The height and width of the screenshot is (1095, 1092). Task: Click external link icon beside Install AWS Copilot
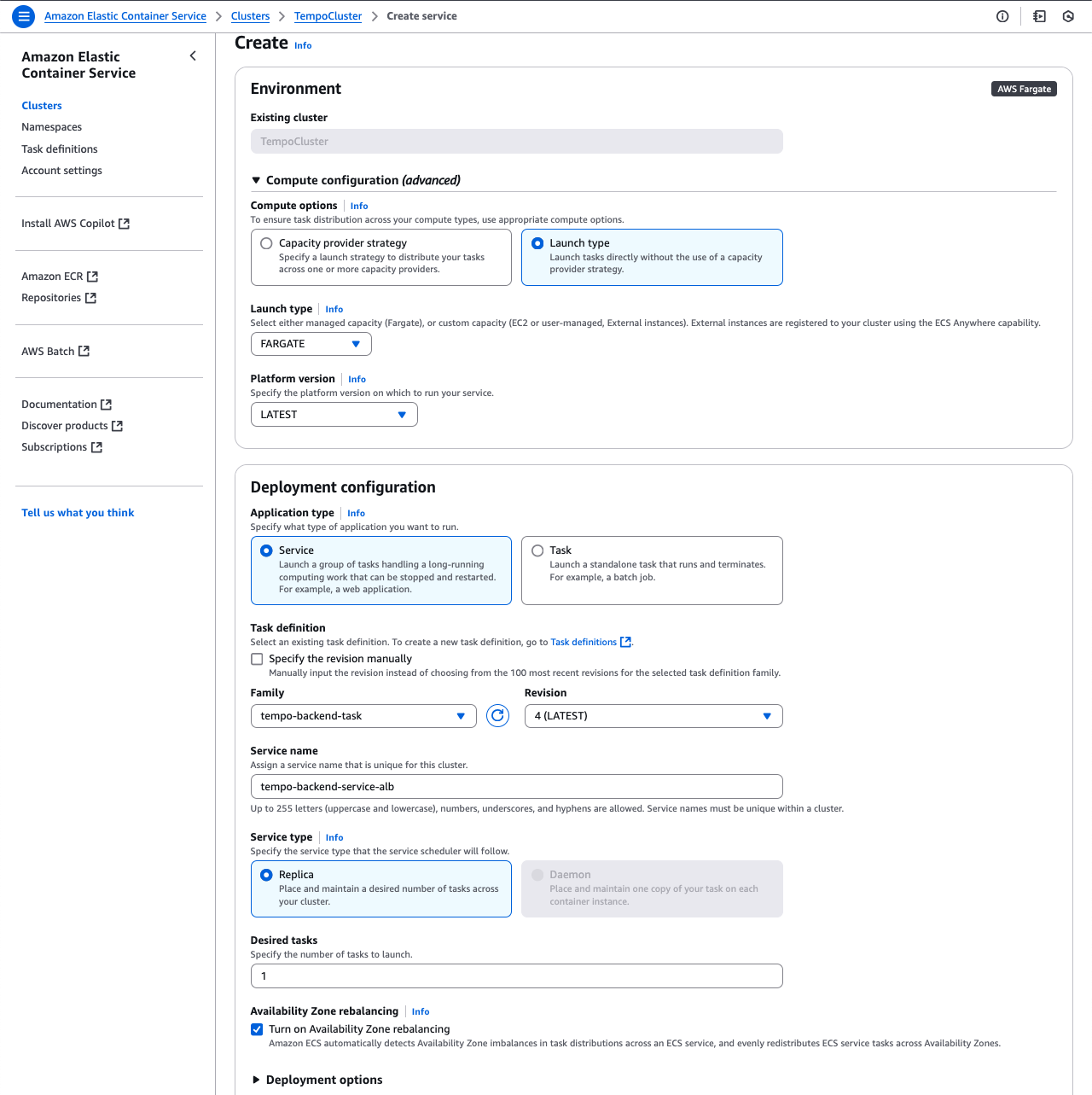124,224
